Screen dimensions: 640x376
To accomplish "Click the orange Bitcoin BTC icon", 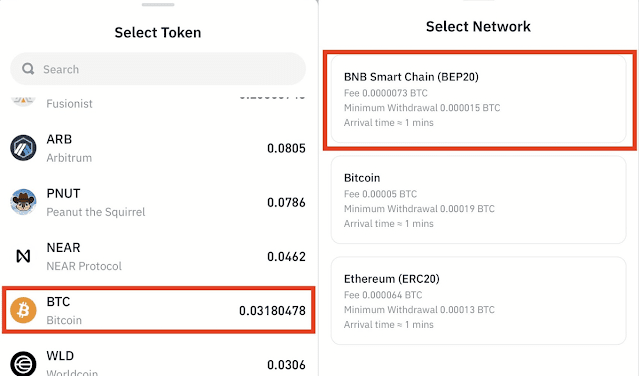I will click(23, 310).
